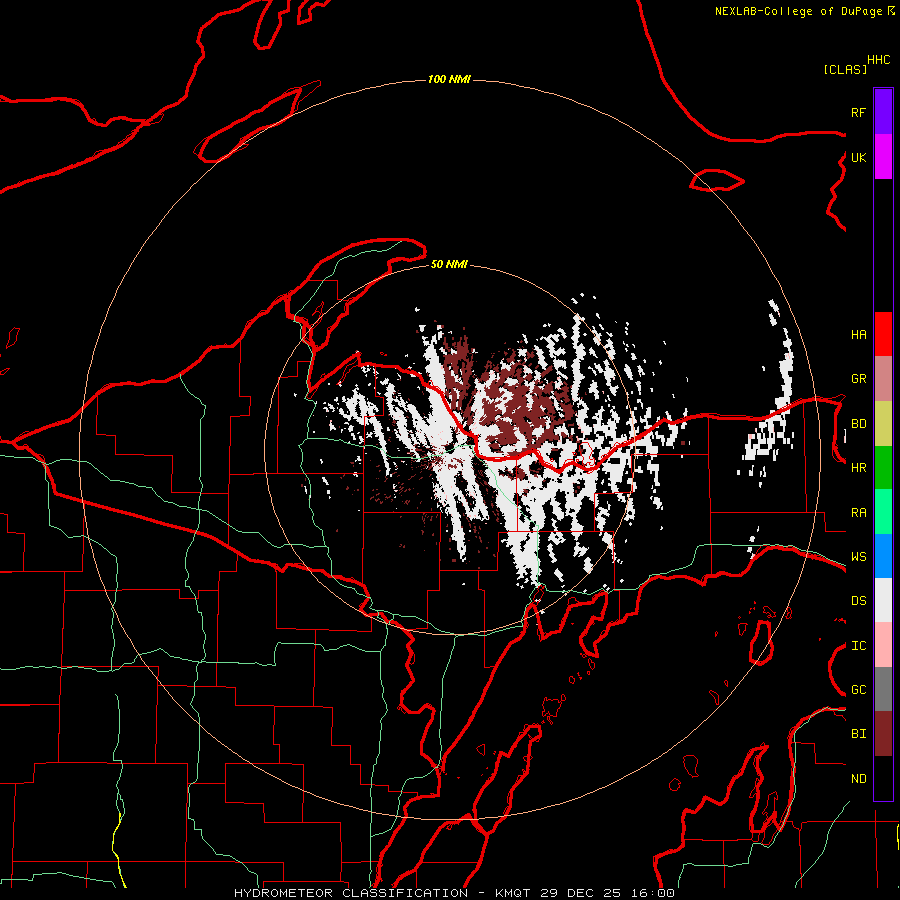The height and width of the screenshot is (900, 900).
Task: Click the 'BD' legend label
Action: (858, 424)
